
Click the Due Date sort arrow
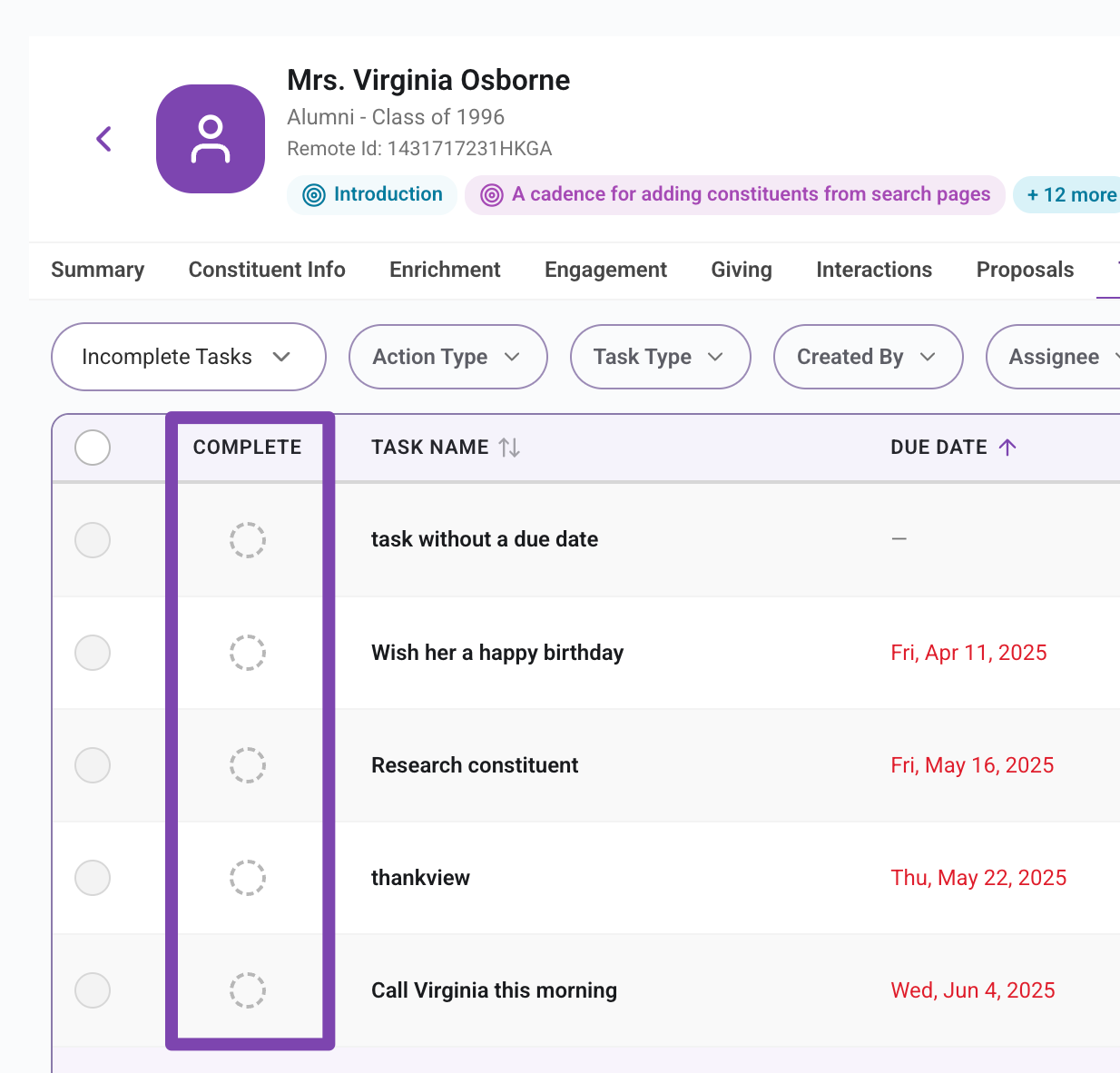coord(1007,447)
